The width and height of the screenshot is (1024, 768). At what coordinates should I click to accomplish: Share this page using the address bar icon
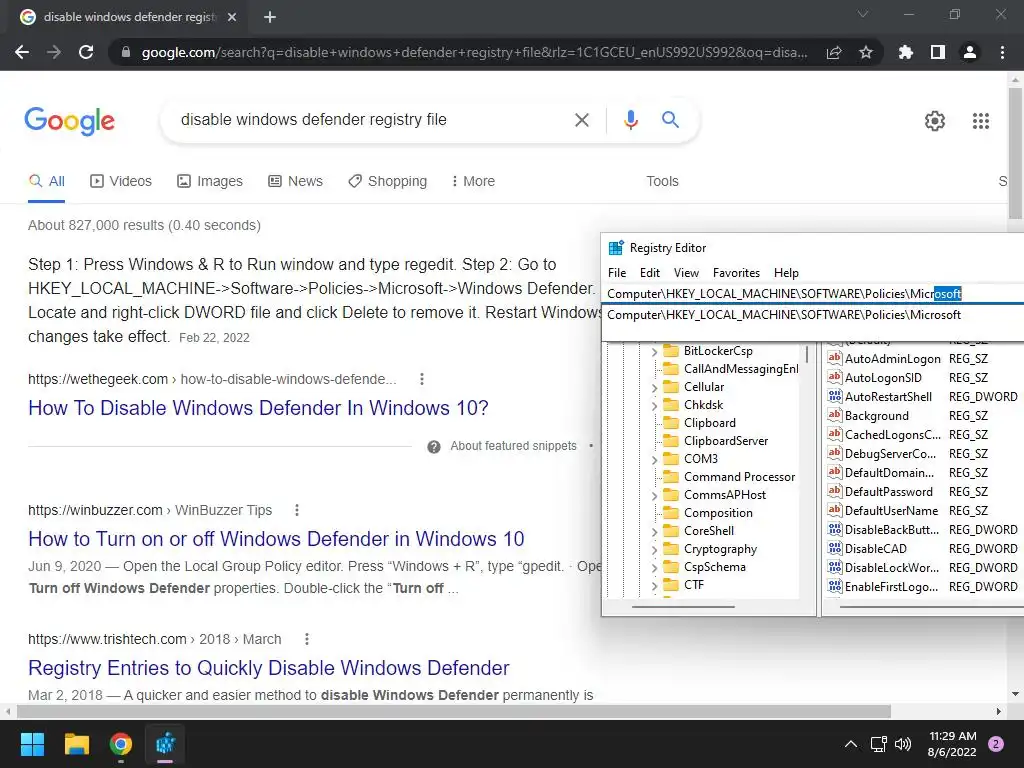tap(834, 52)
